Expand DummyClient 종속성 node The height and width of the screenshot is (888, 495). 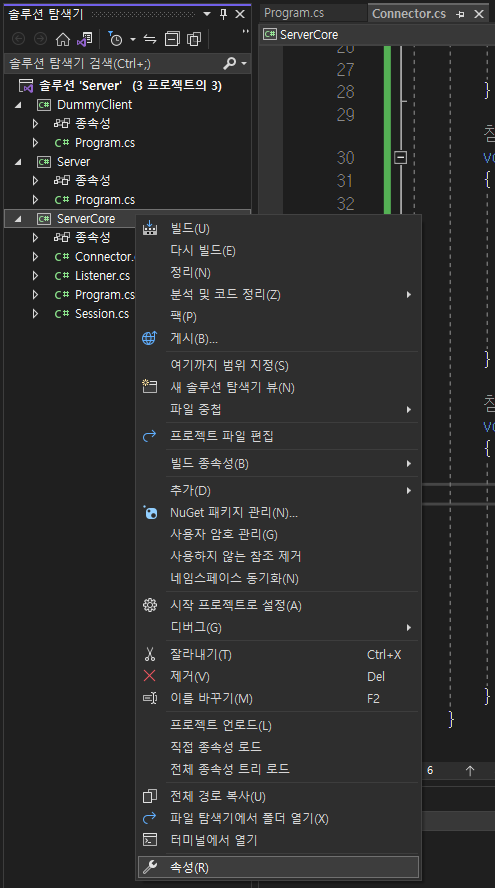point(36,123)
